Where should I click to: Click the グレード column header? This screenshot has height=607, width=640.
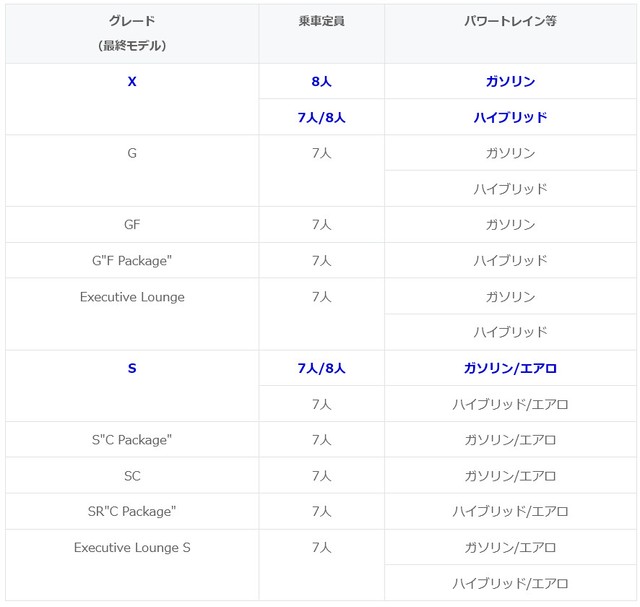[x=132, y=21]
